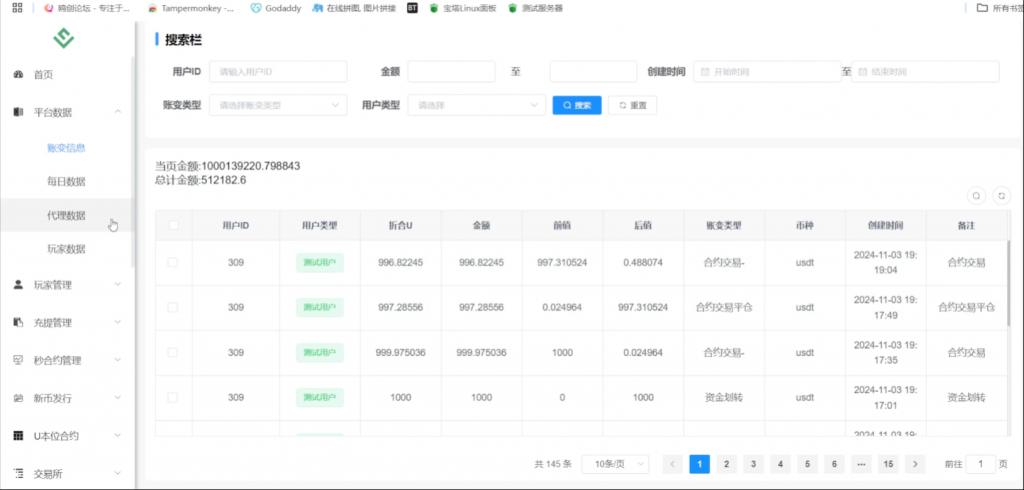Open the 在线拼图 bookmark
This screenshot has width=1024, height=490.
point(354,8)
